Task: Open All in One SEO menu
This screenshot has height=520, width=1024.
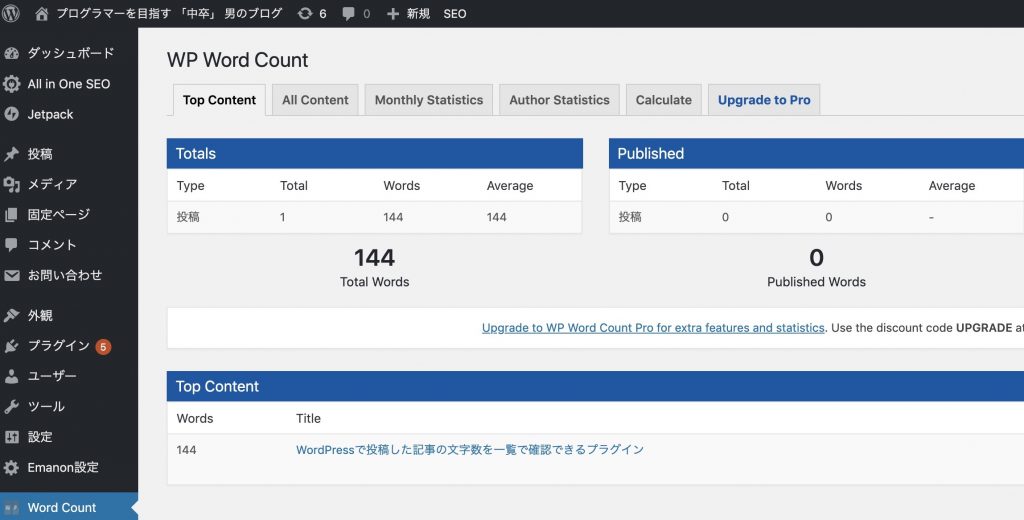Action: click(x=69, y=84)
